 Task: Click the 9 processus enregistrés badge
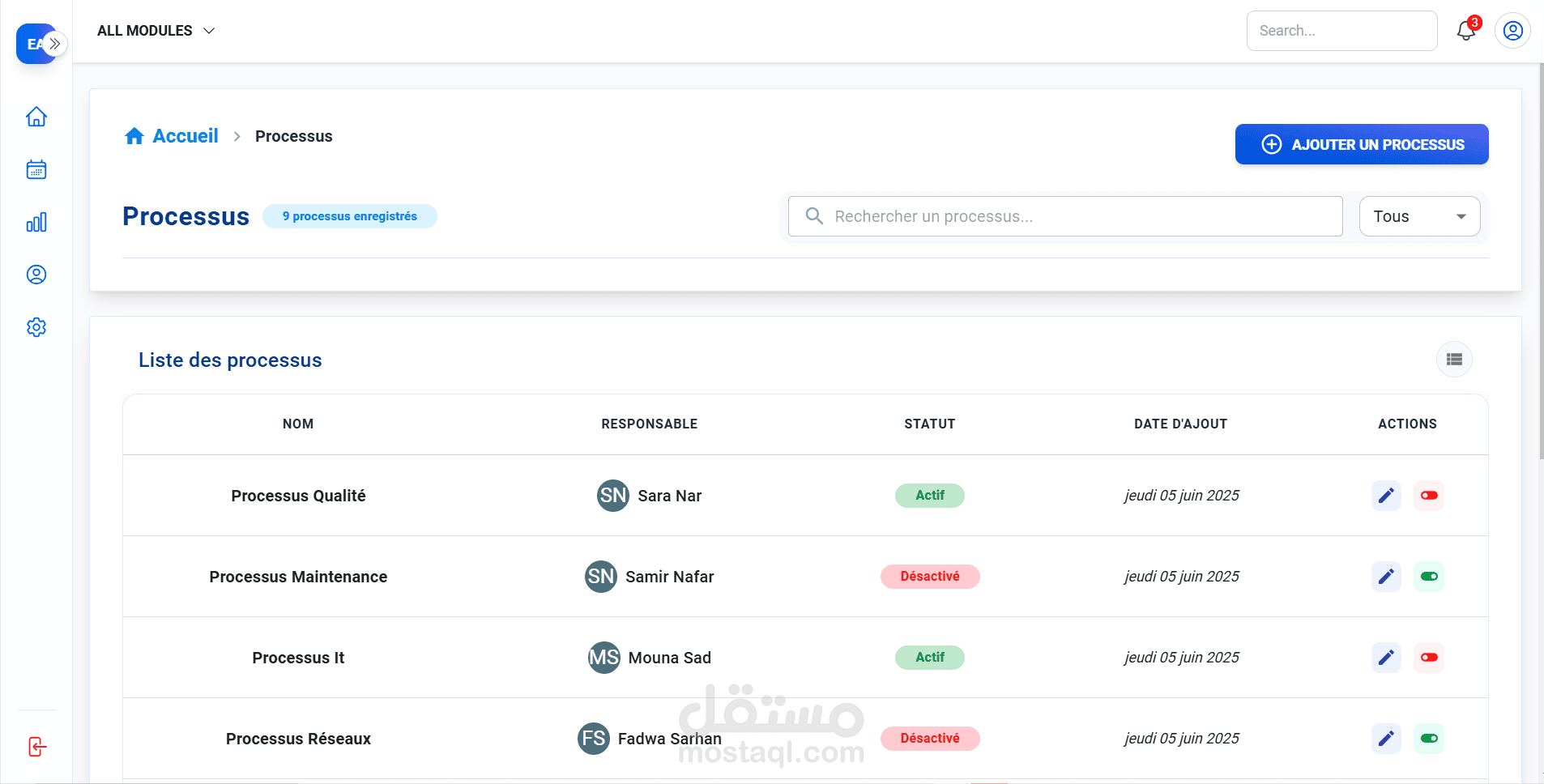point(350,216)
